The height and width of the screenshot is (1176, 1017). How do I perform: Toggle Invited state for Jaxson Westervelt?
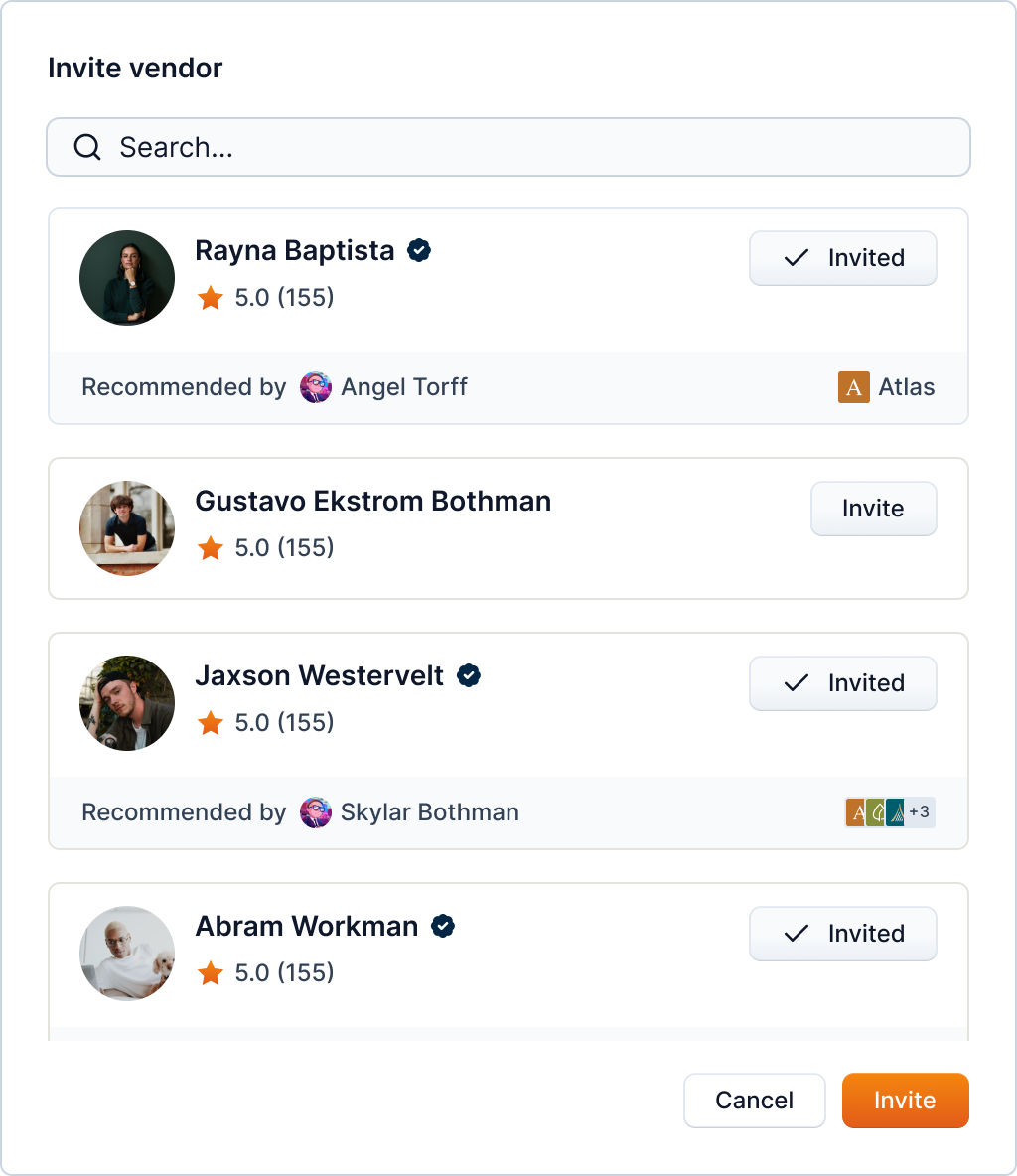(842, 683)
